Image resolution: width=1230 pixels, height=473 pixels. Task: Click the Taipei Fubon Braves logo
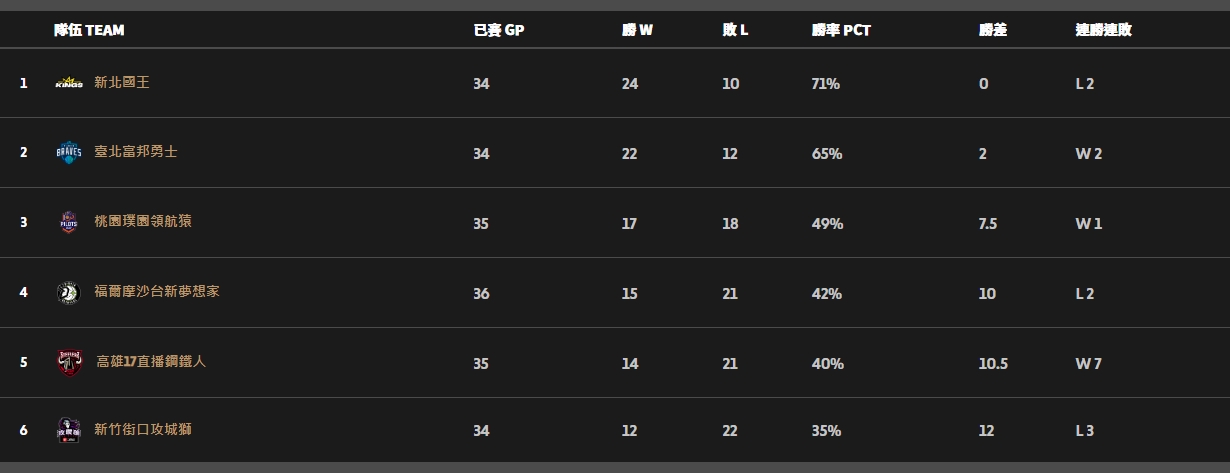coord(69,152)
